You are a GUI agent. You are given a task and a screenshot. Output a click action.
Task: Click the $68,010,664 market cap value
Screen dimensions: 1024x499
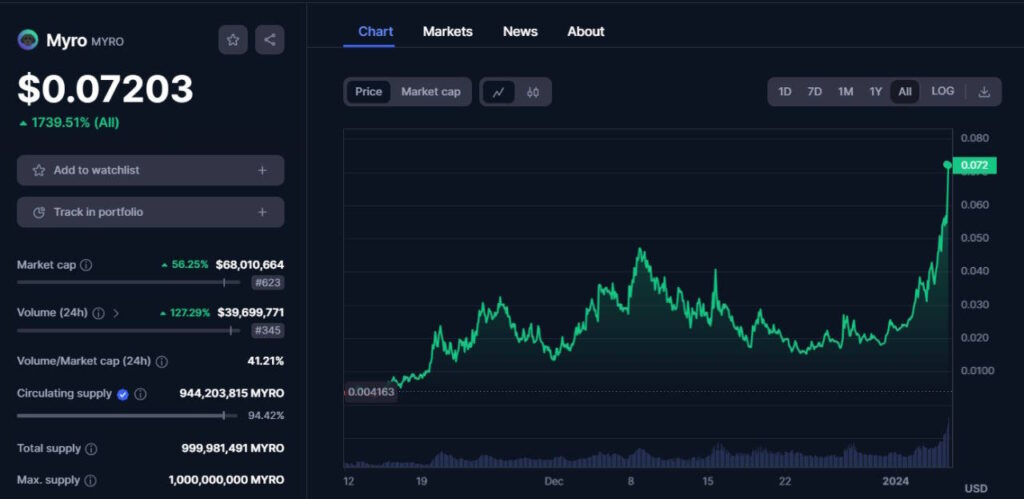[249, 265]
